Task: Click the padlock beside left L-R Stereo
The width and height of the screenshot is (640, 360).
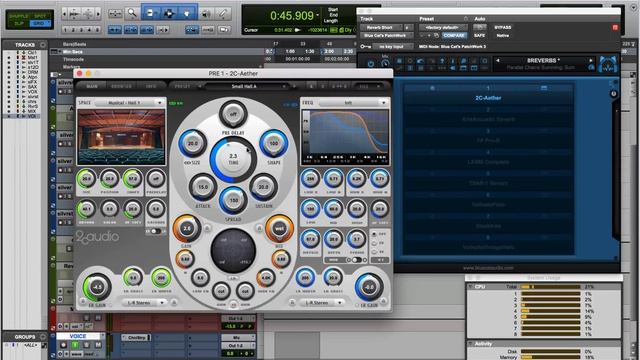Action: [173, 303]
